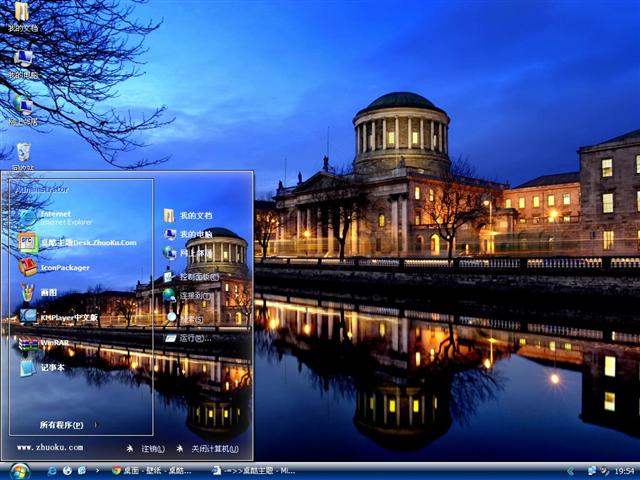Click the 关闭计算机(U) shut down button
Screen dimensions: 640x480
point(208,449)
